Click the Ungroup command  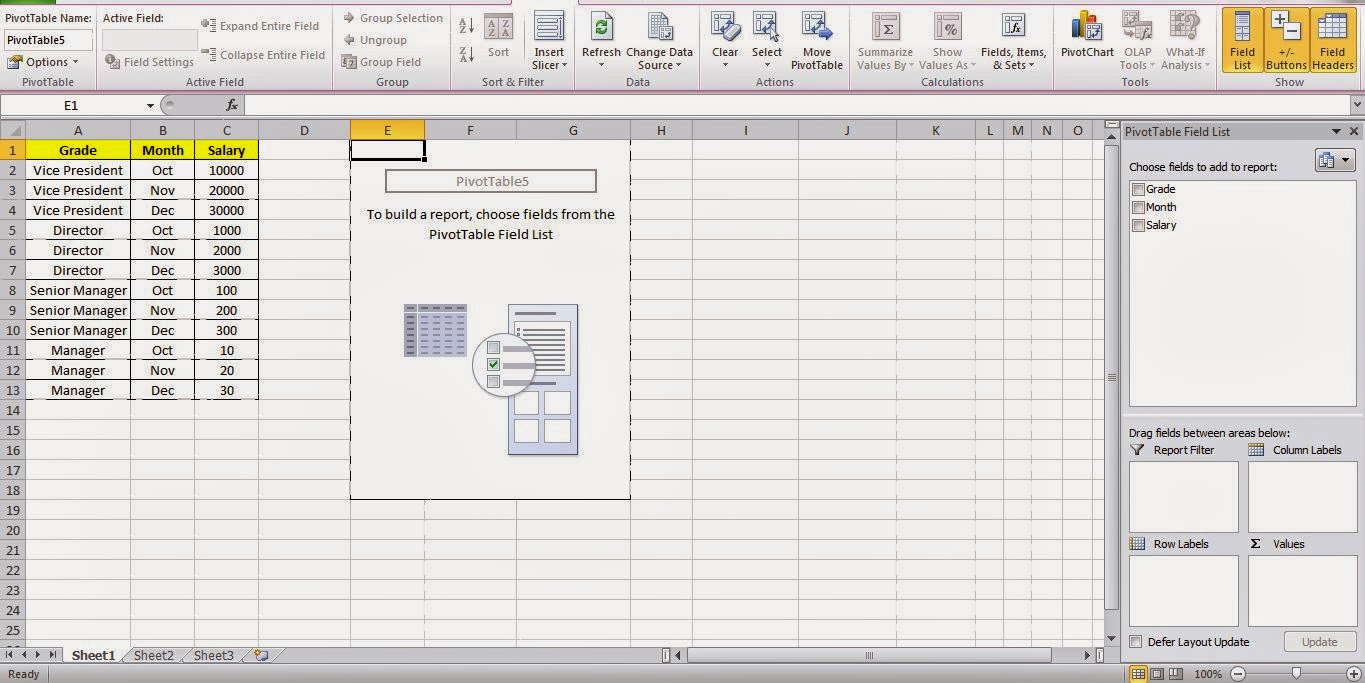point(374,40)
